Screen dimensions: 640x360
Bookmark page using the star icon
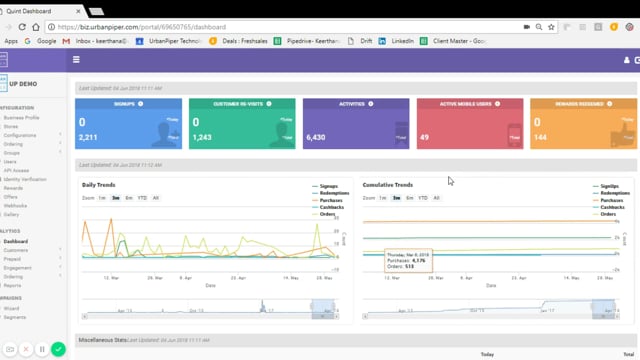pyautogui.click(x=551, y=27)
